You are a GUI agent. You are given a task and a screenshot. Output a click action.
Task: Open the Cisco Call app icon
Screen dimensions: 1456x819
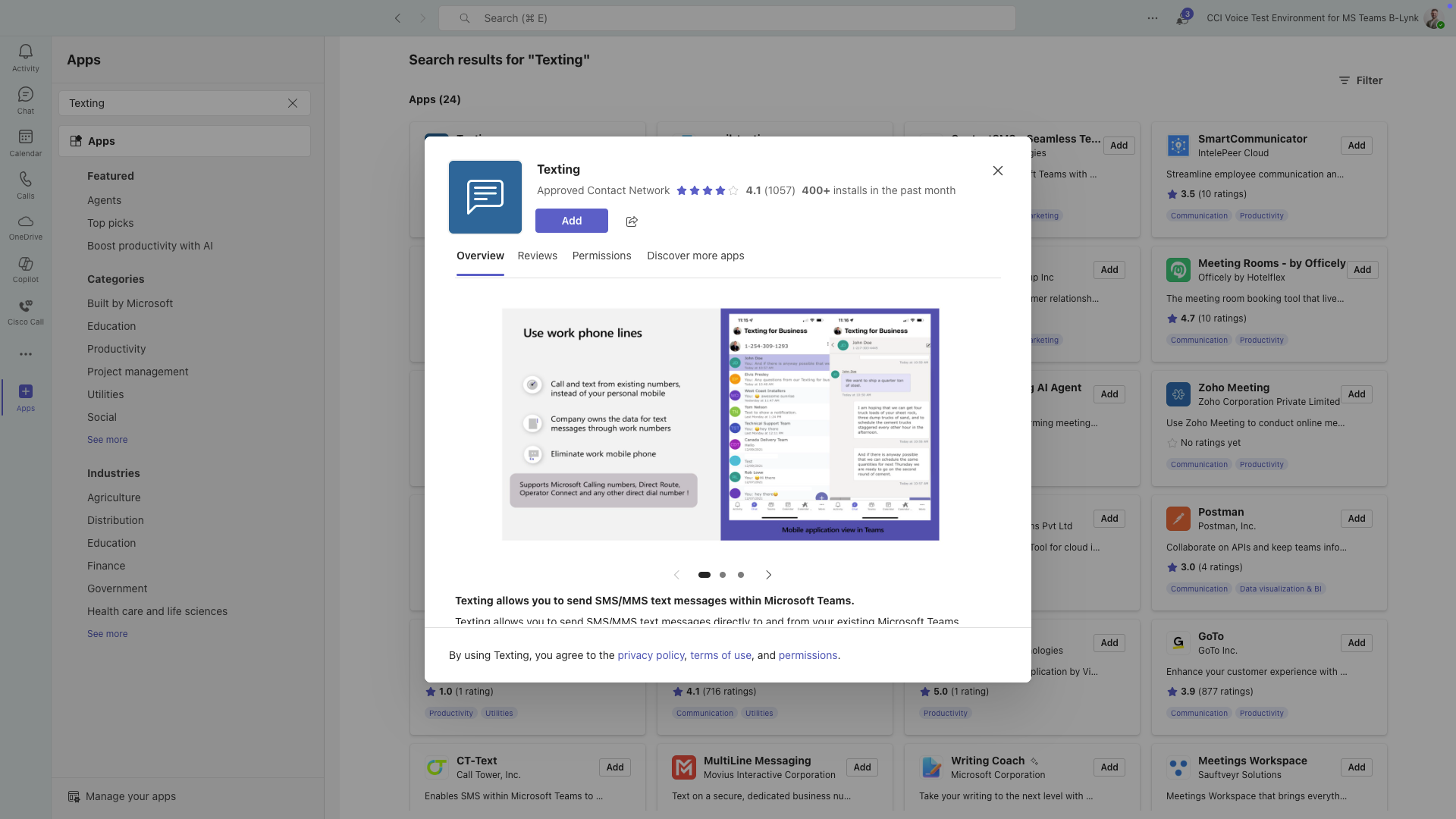[x=26, y=312]
